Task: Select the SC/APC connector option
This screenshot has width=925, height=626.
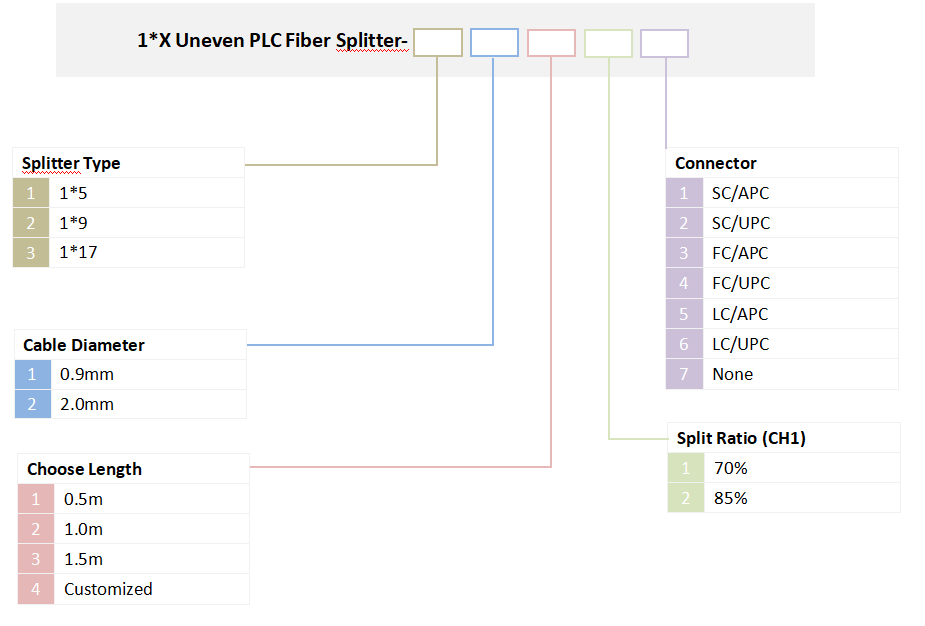Action: (x=740, y=193)
